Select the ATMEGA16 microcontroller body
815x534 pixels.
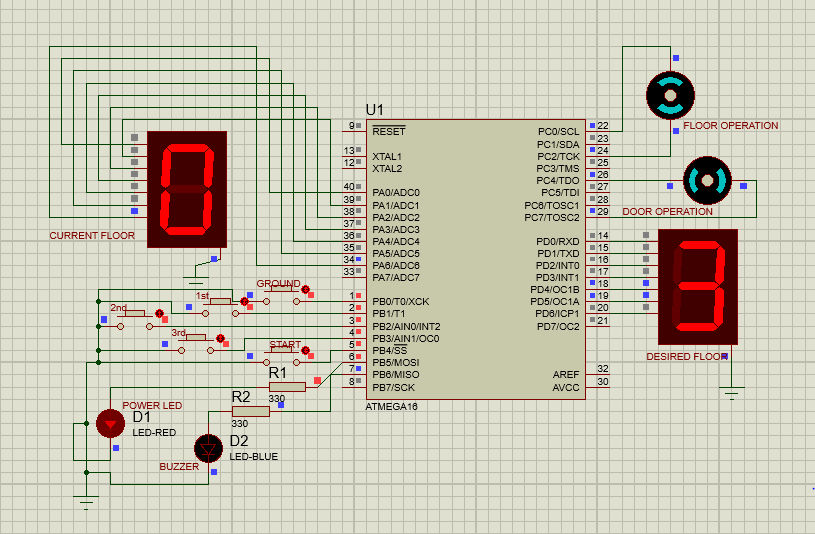click(476, 259)
